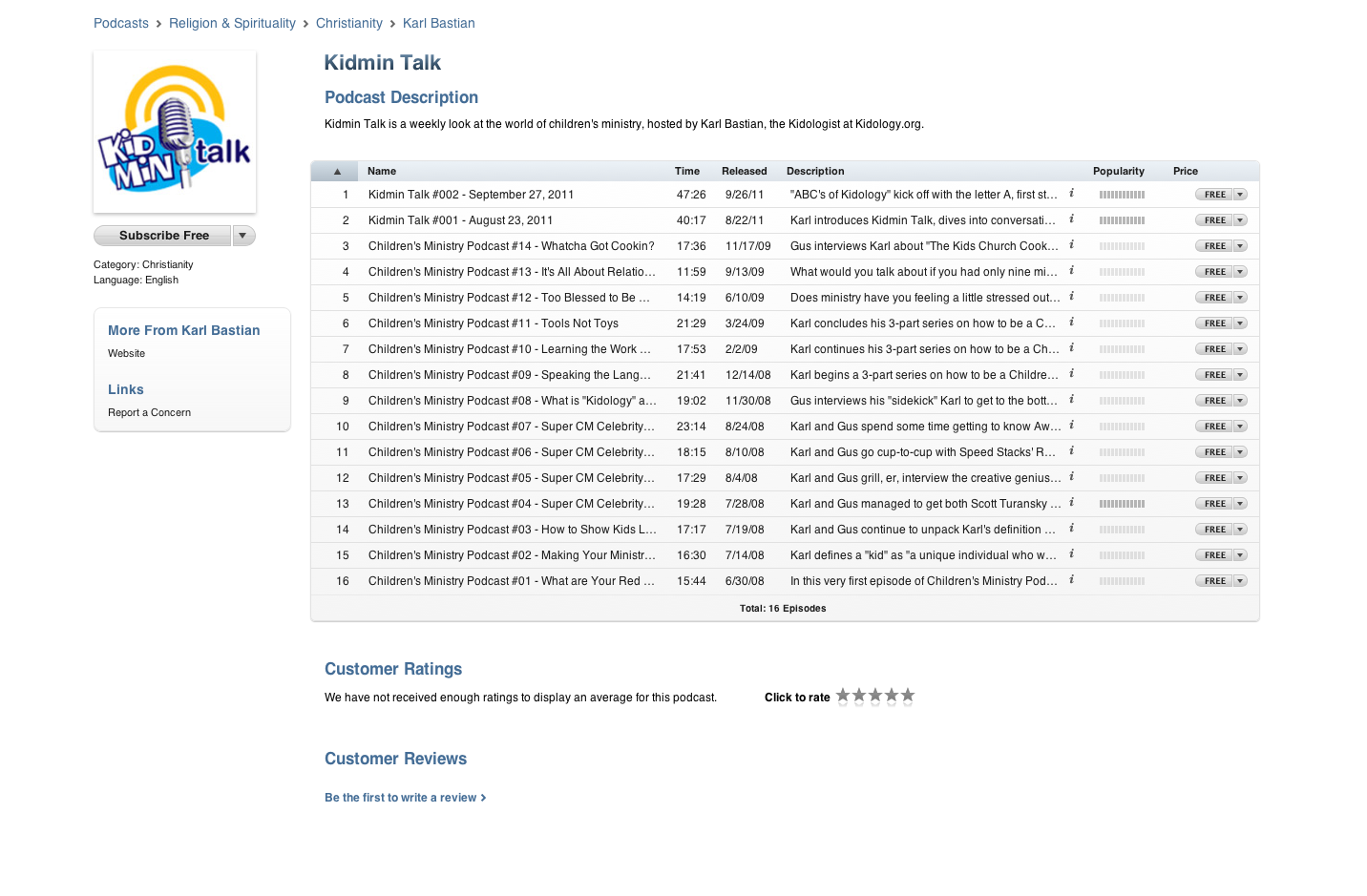Open Karl Bastian breadcrumb link

[439, 23]
